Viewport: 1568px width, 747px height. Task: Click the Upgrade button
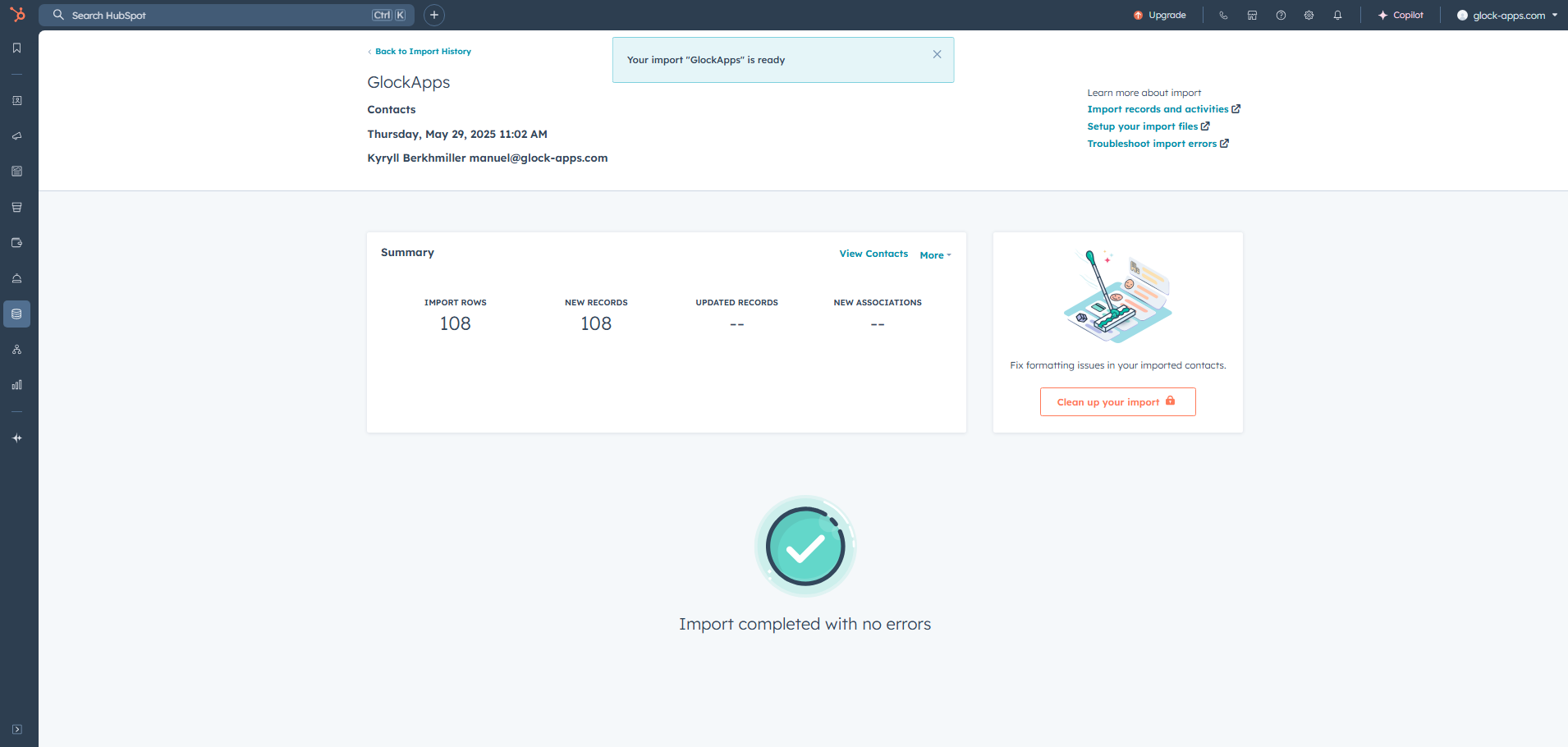[x=1159, y=15]
